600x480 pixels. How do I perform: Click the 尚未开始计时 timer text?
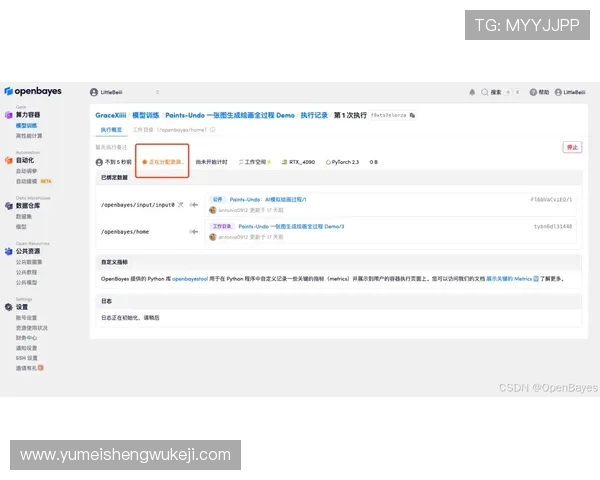coord(212,162)
